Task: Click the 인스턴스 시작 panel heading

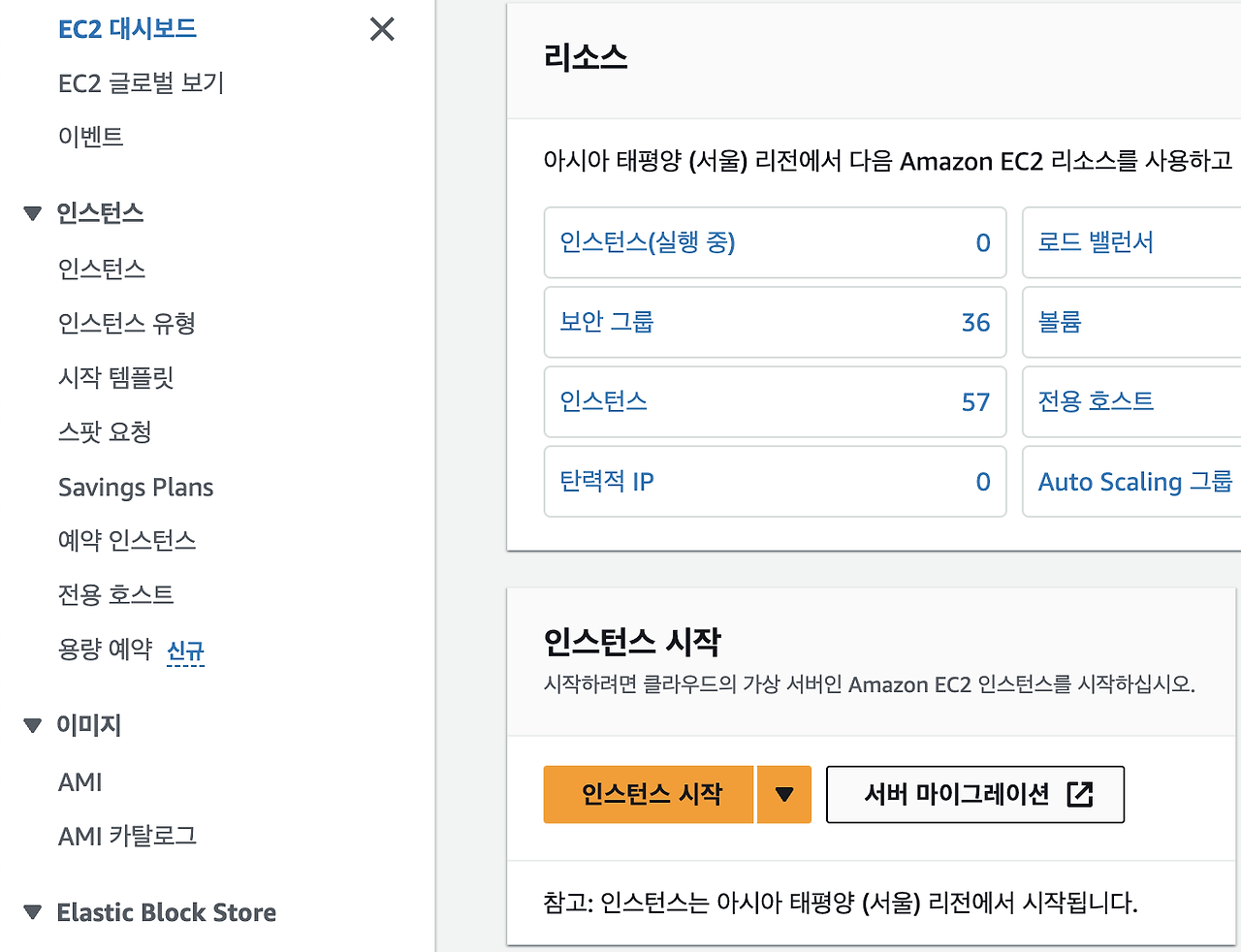Action: pyautogui.click(x=632, y=642)
